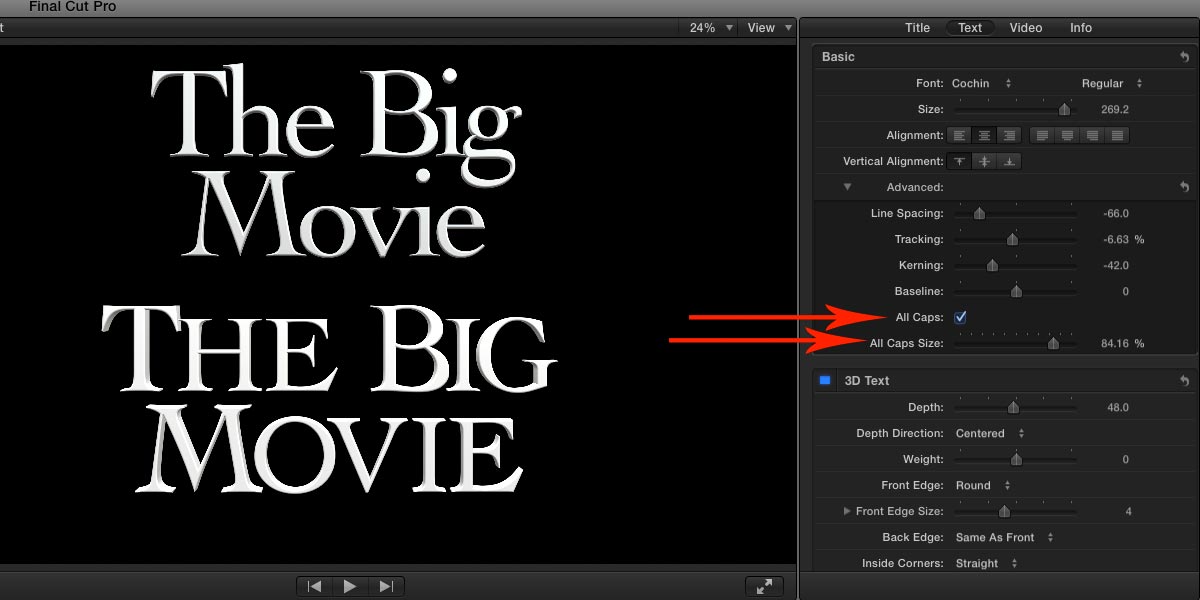Viewport: 1200px width, 600px height.
Task: Reset the Advanced section parameters
Action: 1184,187
